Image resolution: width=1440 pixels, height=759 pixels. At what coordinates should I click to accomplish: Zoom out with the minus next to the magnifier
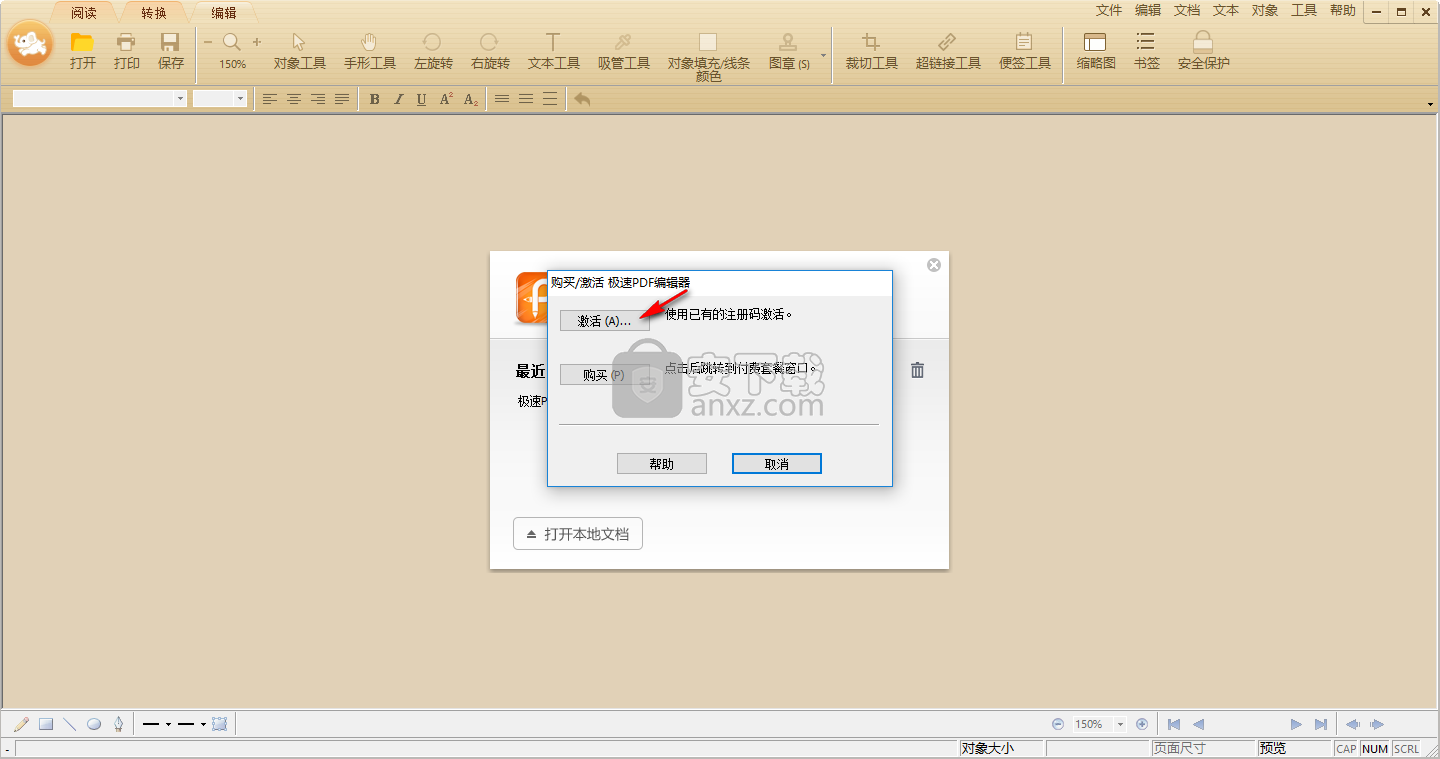point(208,42)
